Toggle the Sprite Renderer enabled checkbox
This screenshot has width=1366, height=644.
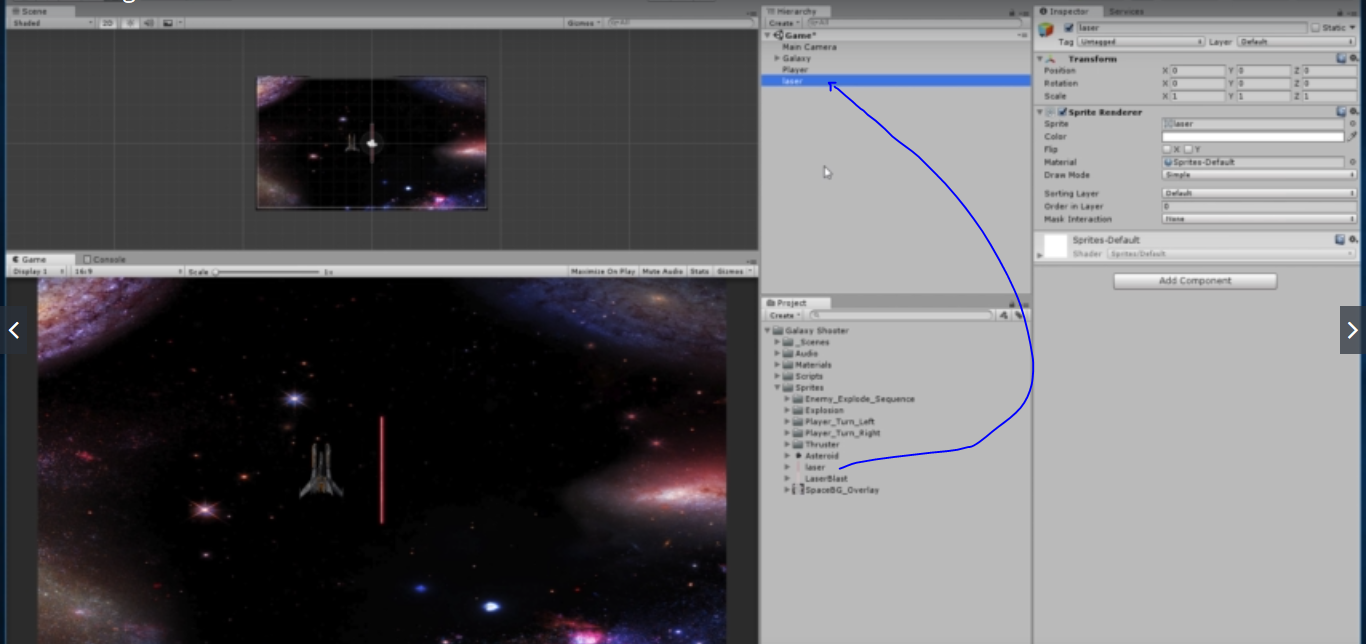tap(1063, 112)
